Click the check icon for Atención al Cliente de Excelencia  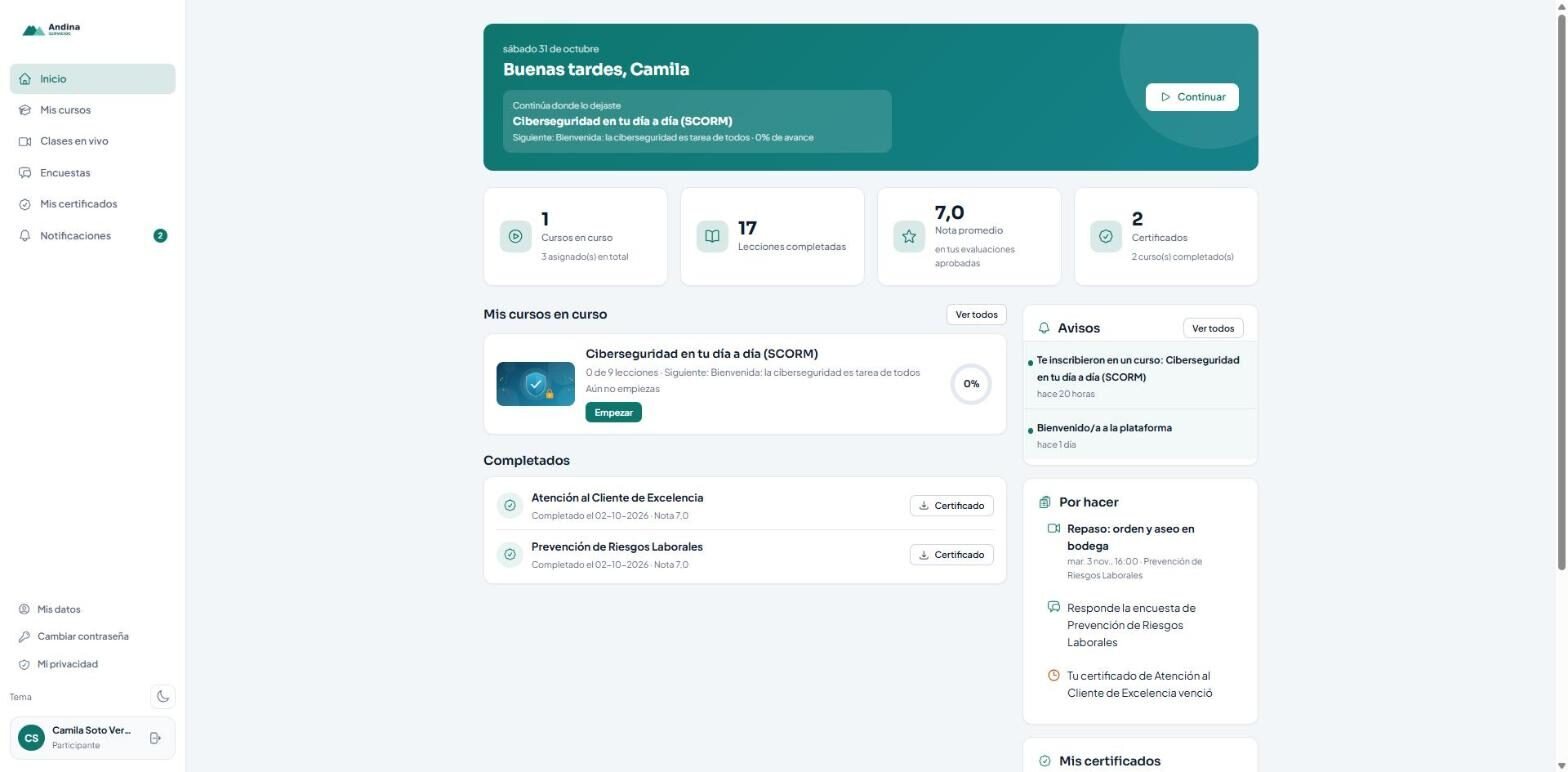coord(510,506)
